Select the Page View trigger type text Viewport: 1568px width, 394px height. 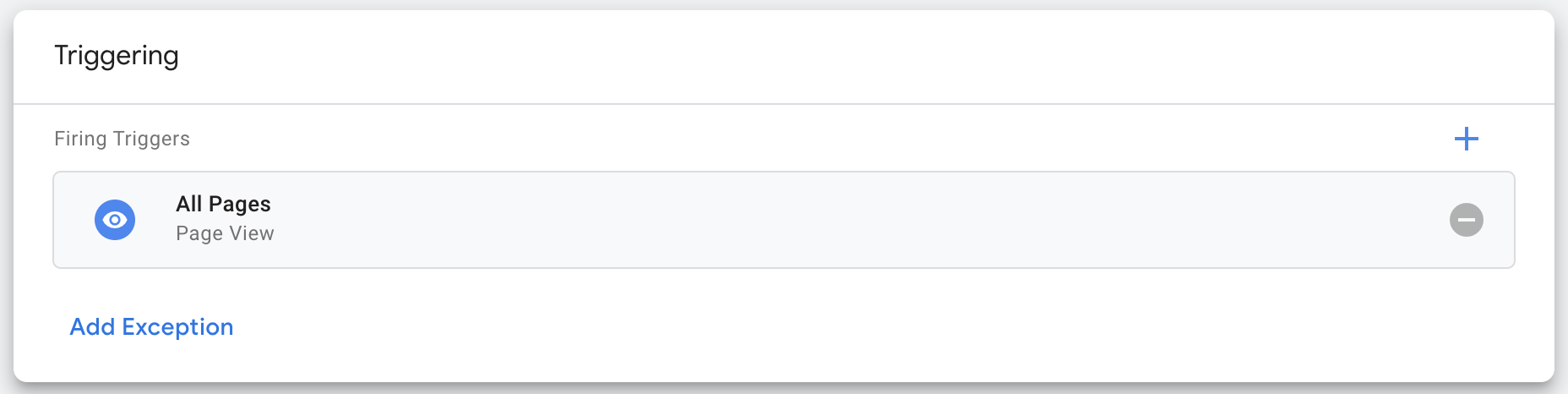point(225,233)
